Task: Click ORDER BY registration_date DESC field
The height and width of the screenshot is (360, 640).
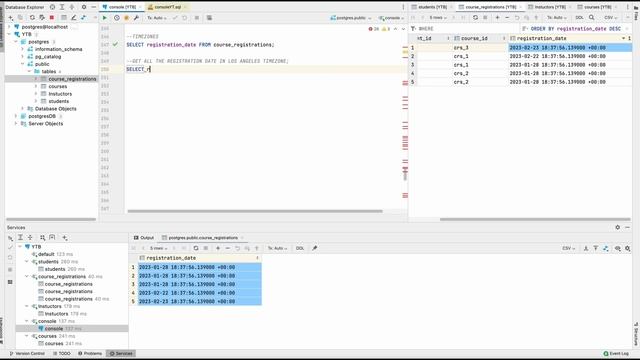Action: tap(576, 29)
